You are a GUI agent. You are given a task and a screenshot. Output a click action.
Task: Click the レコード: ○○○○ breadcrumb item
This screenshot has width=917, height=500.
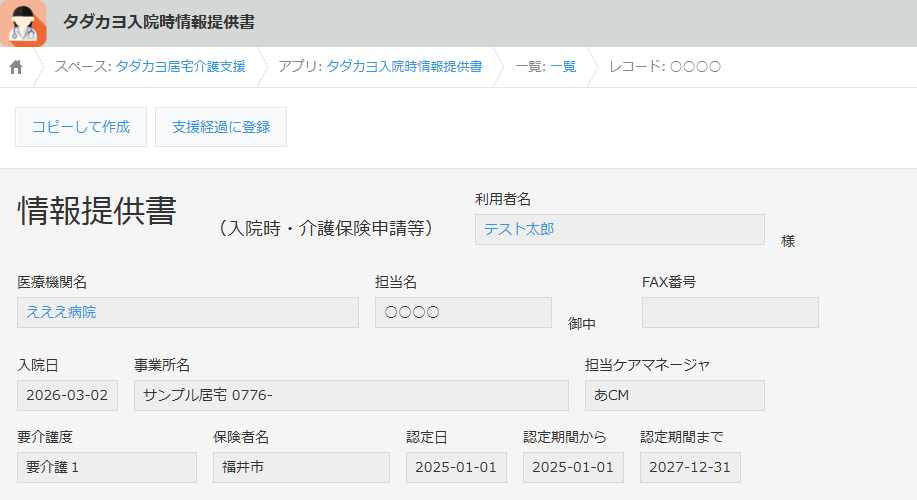pos(664,67)
